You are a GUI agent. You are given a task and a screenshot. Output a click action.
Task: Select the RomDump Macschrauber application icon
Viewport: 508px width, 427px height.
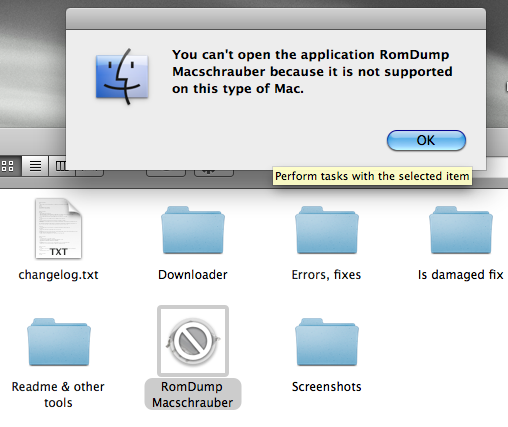click(x=193, y=341)
